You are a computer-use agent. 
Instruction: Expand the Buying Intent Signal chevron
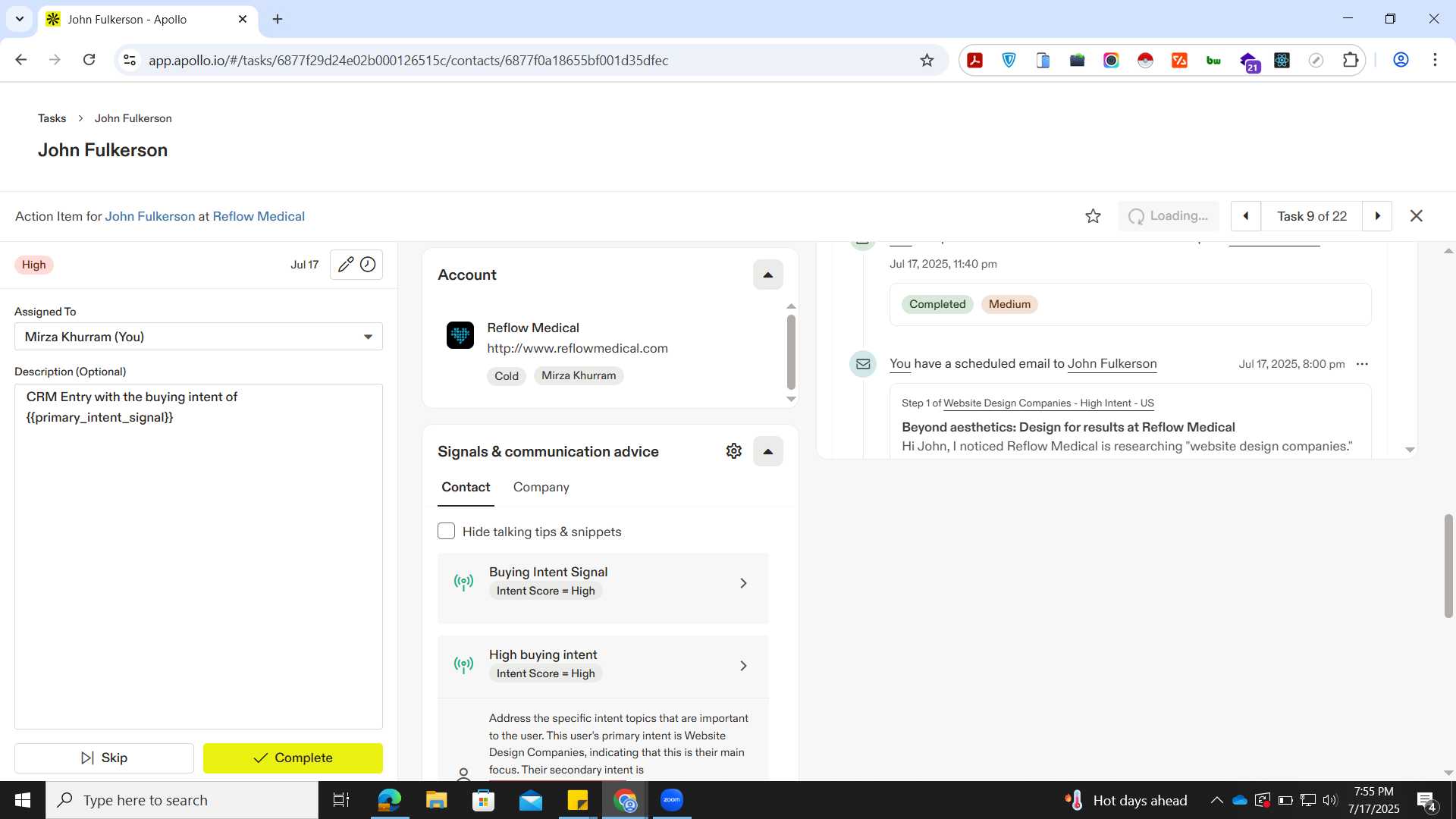[743, 582]
